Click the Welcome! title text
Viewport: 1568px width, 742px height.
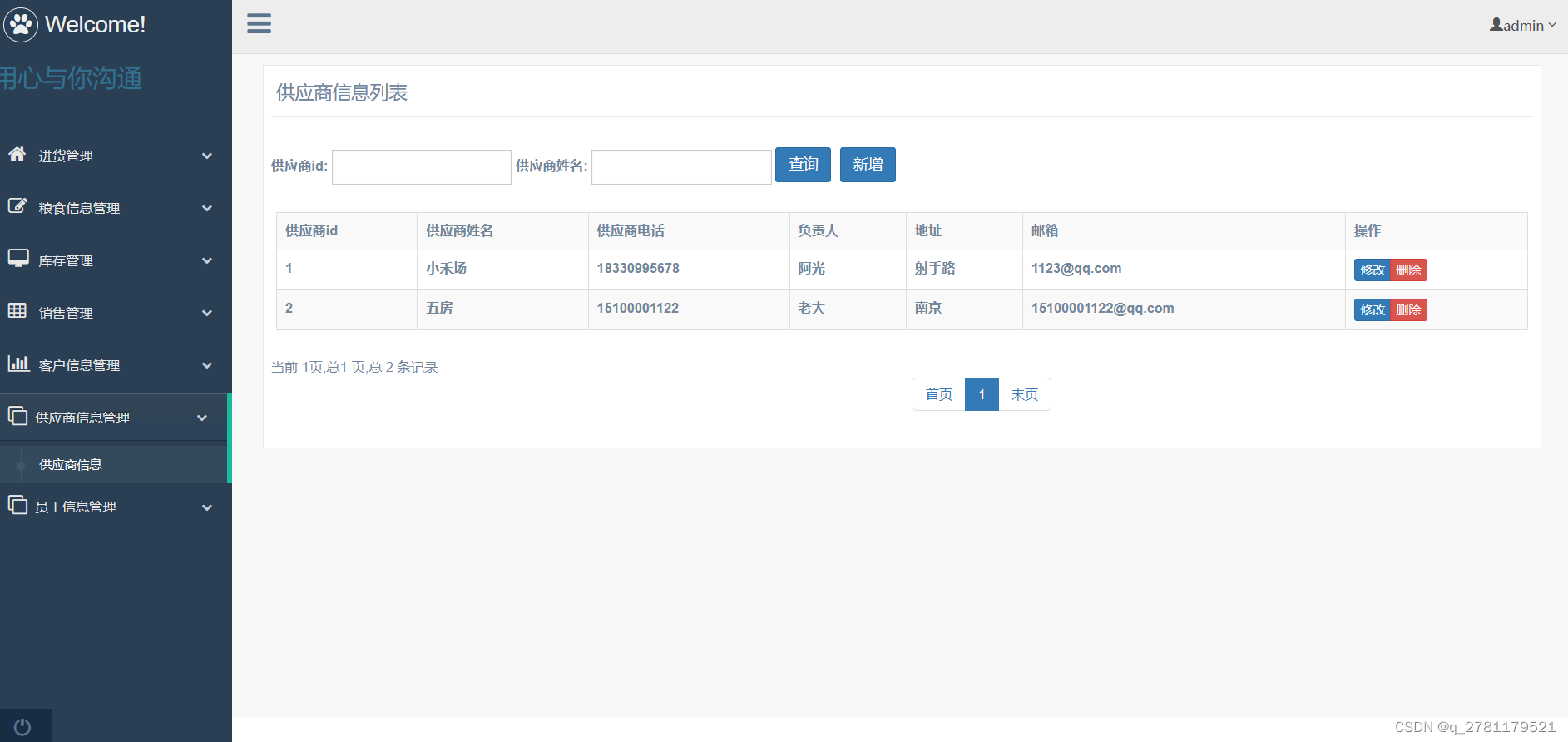pos(95,24)
